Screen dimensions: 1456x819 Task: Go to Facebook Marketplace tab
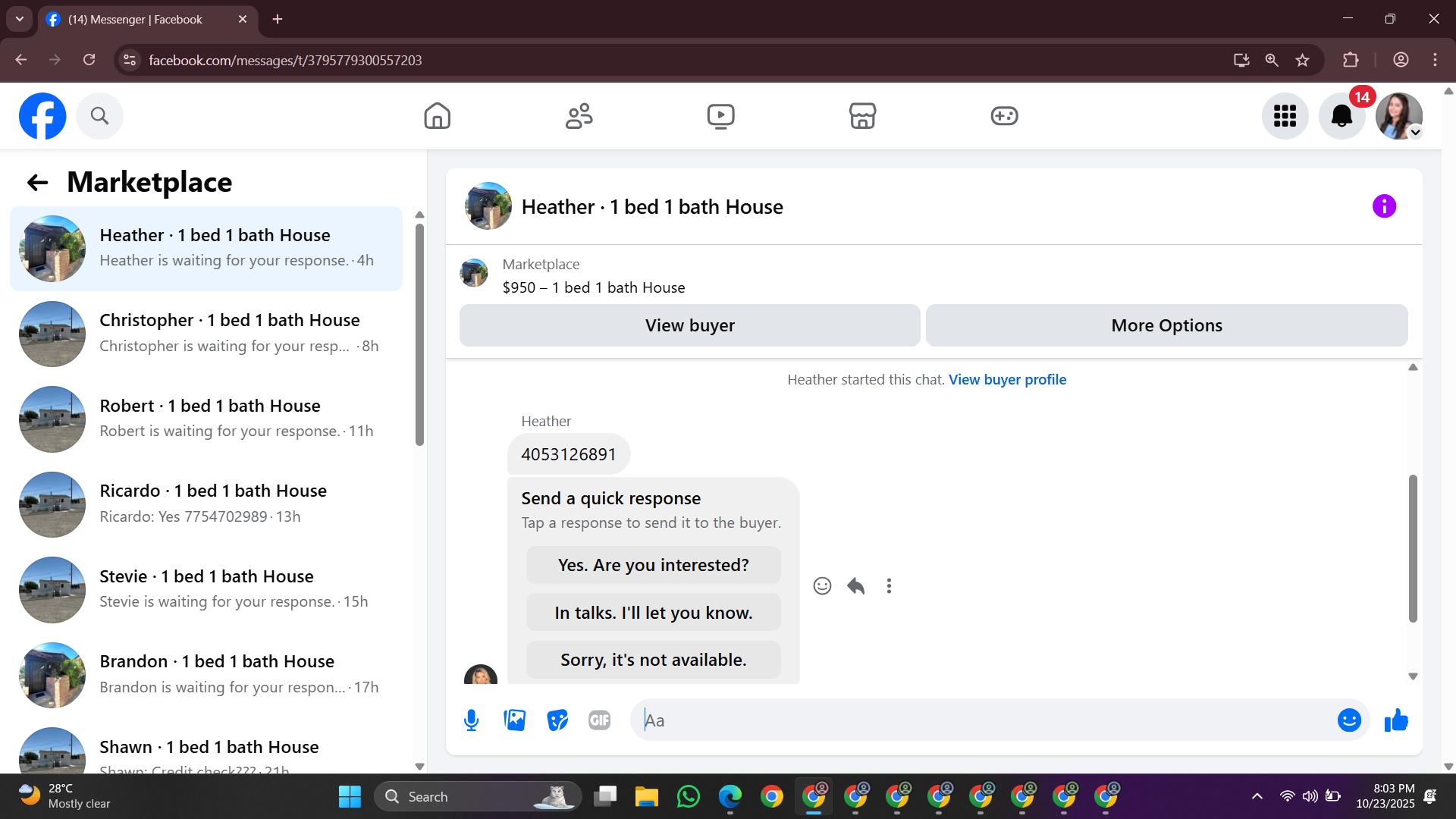point(862,116)
